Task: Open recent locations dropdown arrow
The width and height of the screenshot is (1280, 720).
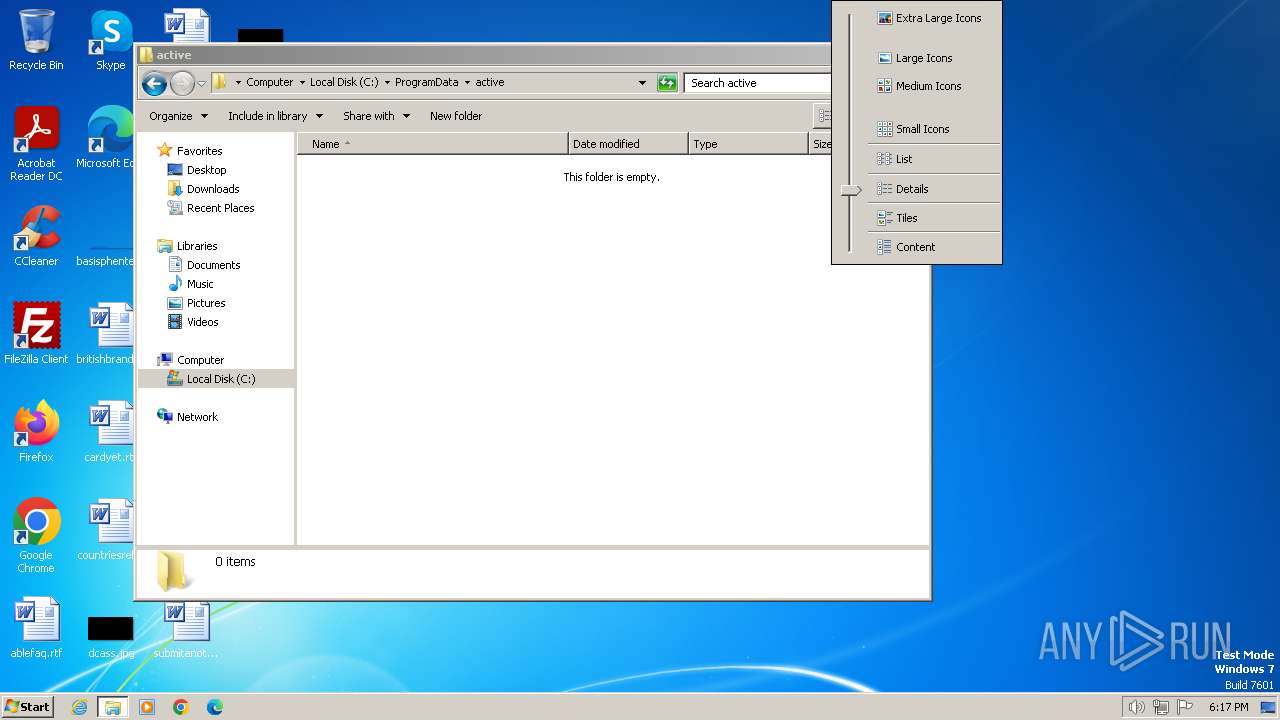Action: point(201,83)
